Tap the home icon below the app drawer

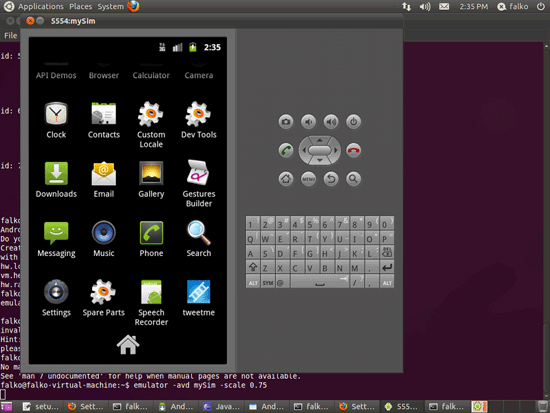click(128, 345)
